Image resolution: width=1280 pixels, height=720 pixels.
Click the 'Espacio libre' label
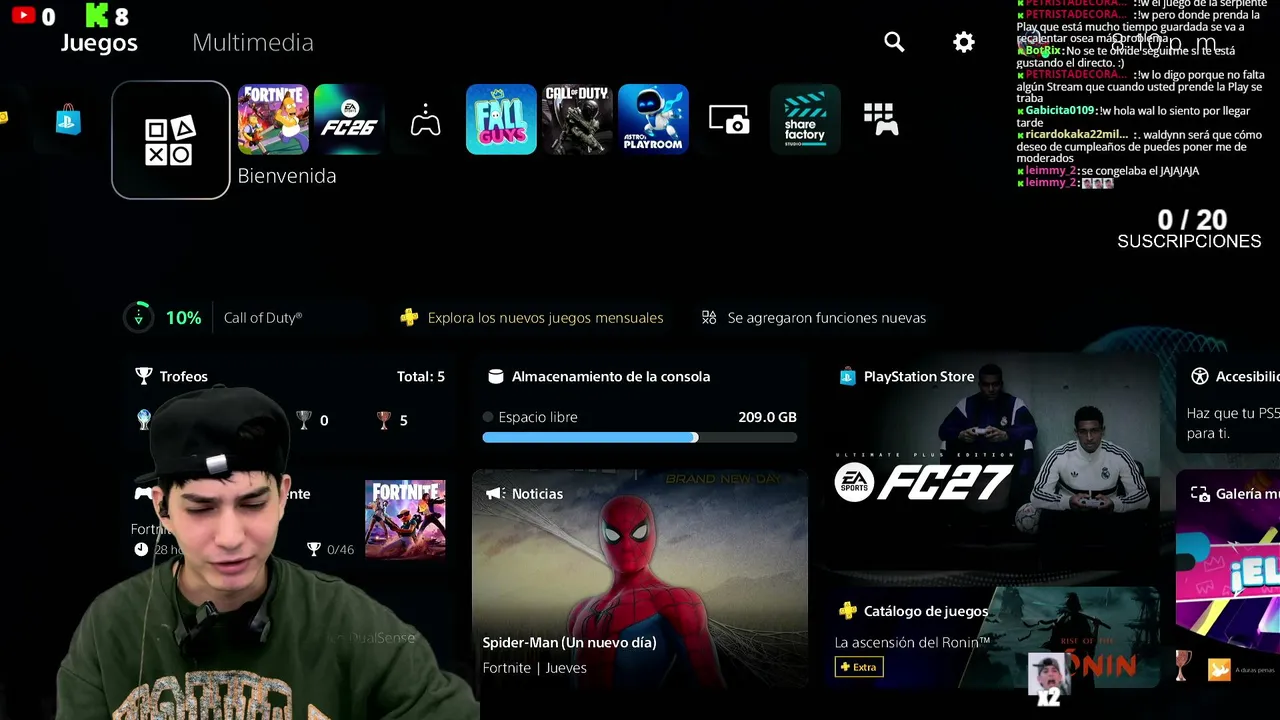[x=538, y=417]
